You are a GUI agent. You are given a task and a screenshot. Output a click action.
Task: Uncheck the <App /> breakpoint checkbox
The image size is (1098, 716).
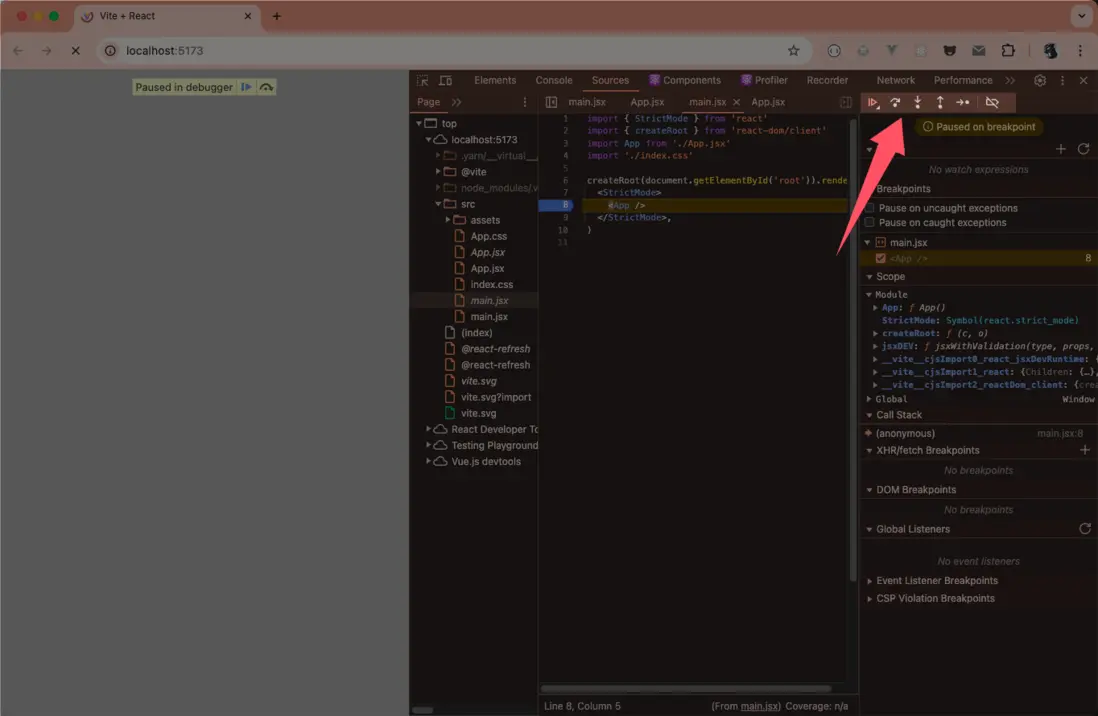pyautogui.click(x=880, y=258)
